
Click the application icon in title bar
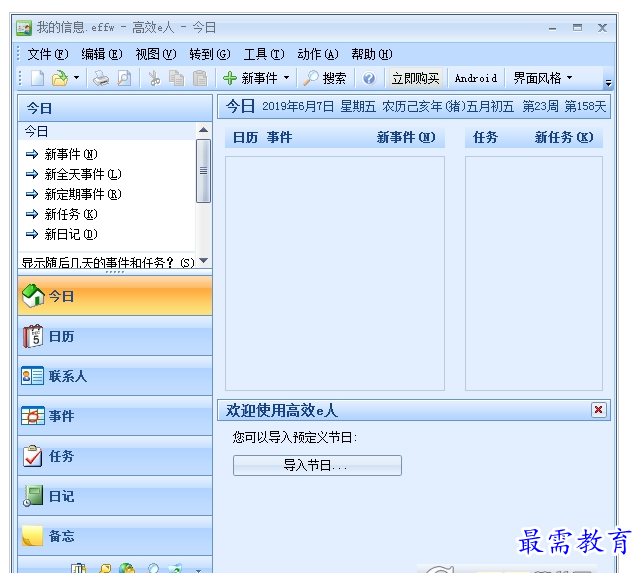coord(24,28)
